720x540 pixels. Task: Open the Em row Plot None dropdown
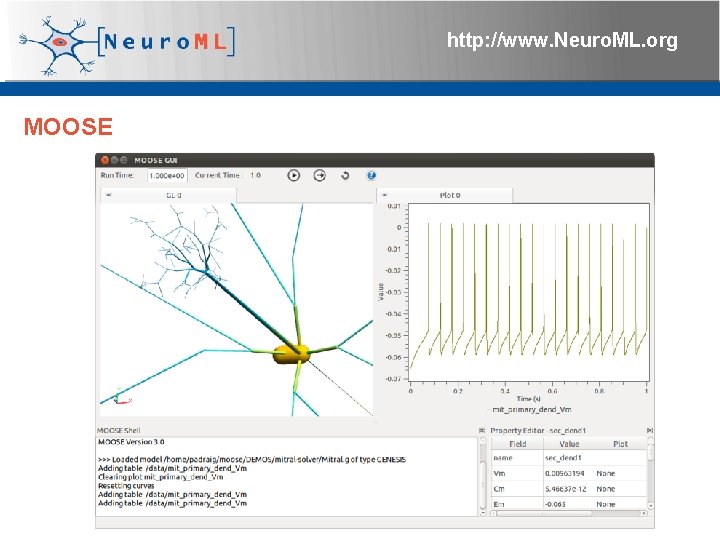click(x=620, y=504)
